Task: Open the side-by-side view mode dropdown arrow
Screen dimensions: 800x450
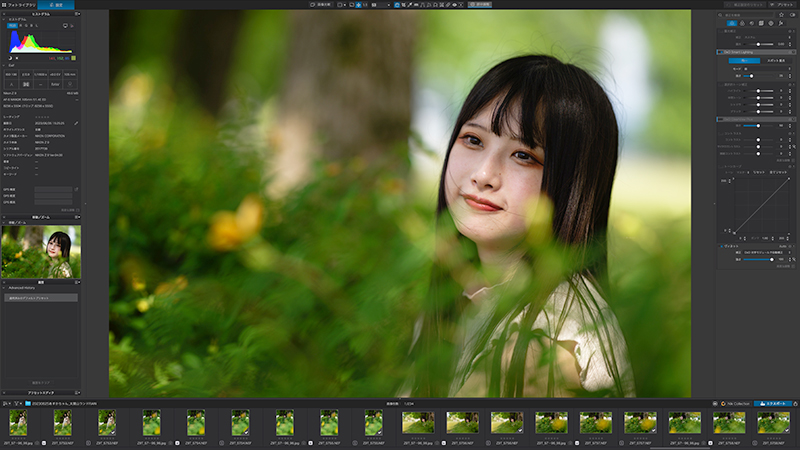Action: point(345,5)
